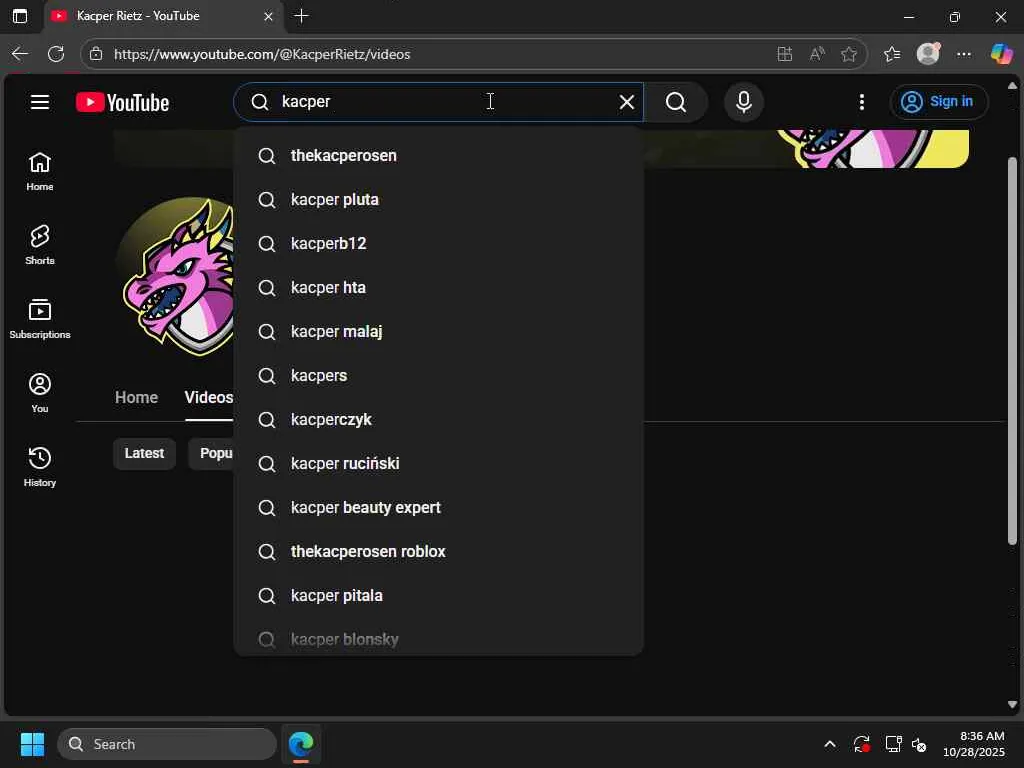1024x768 pixels.
Task: Click the taskbar Search box
Action: point(167,744)
